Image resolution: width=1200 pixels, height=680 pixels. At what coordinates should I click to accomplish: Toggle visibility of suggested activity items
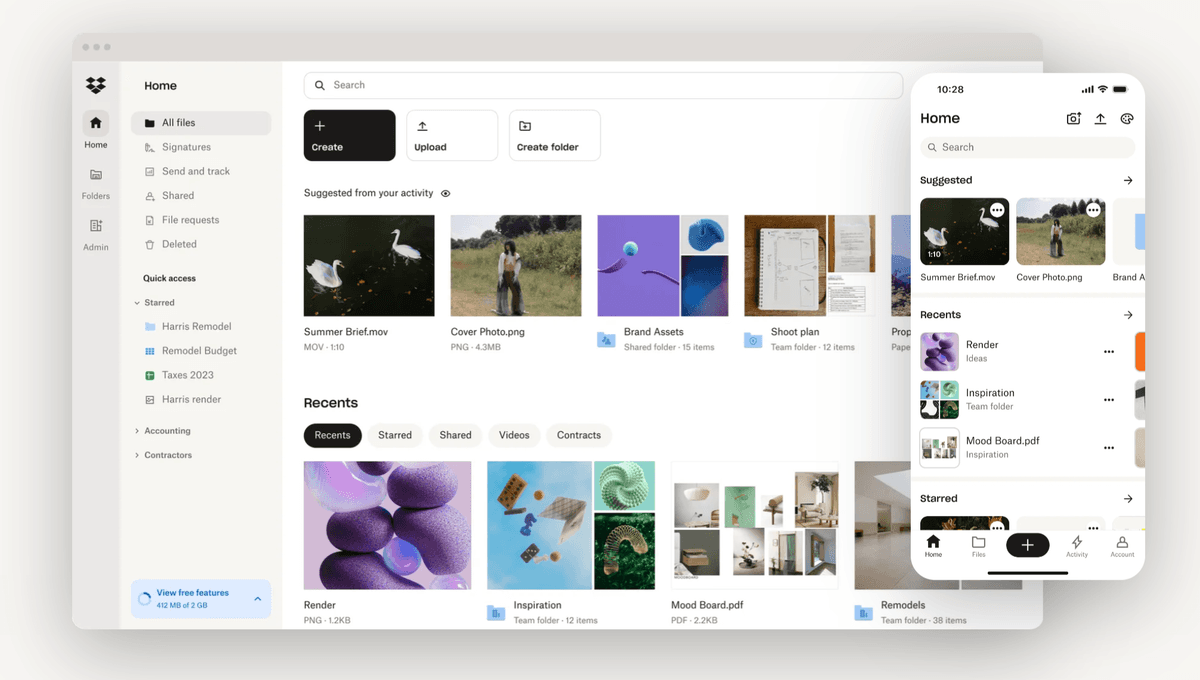click(x=446, y=192)
